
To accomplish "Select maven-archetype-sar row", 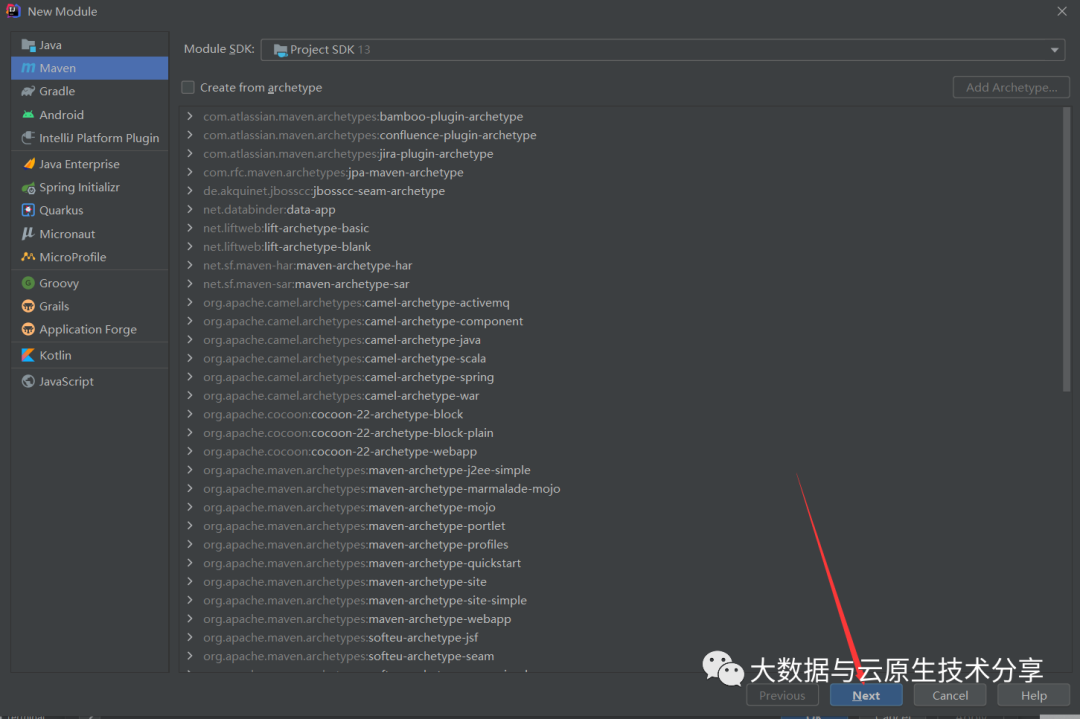I will point(621,284).
